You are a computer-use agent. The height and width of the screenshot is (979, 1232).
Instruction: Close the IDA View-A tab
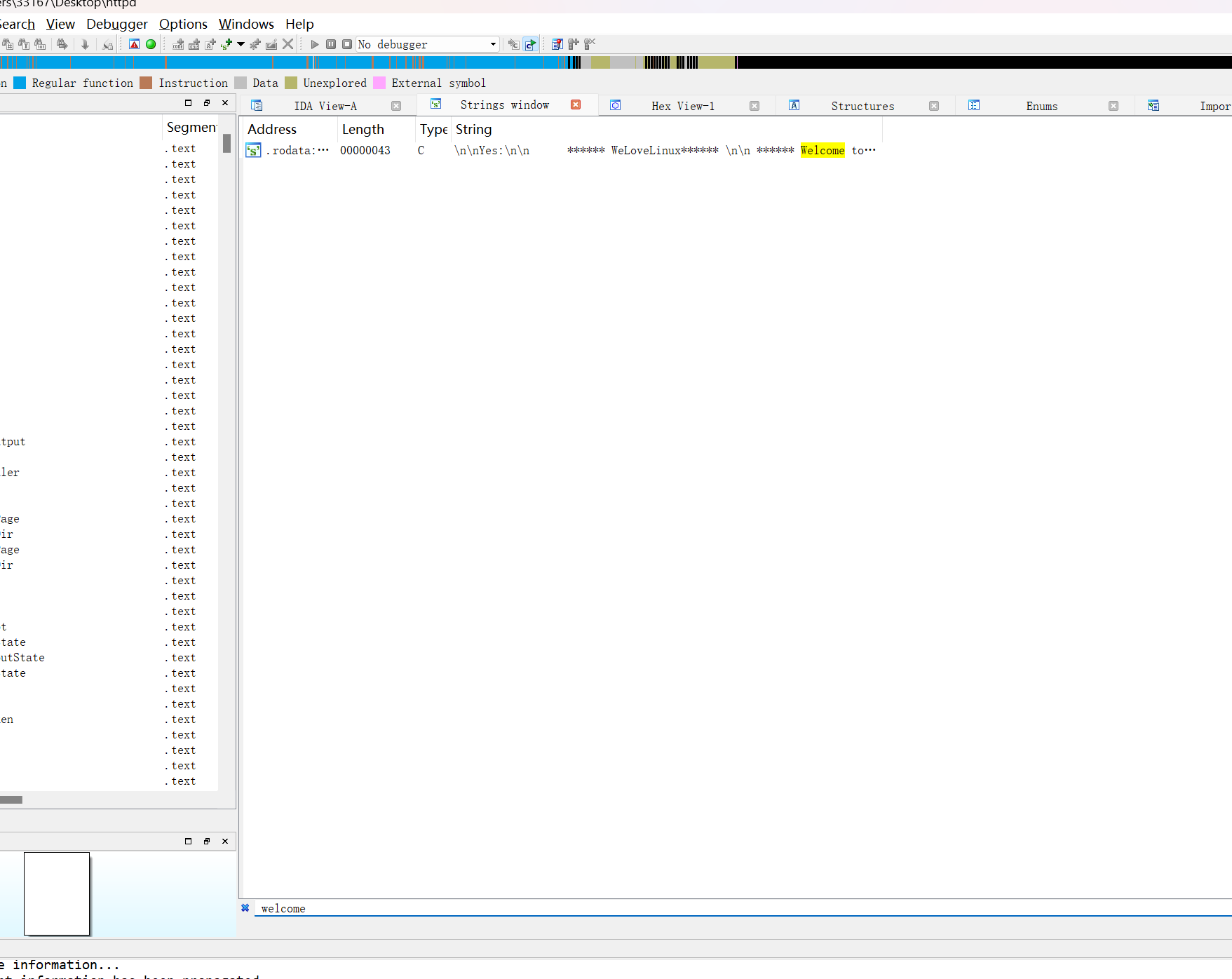pyautogui.click(x=396, y=106)
